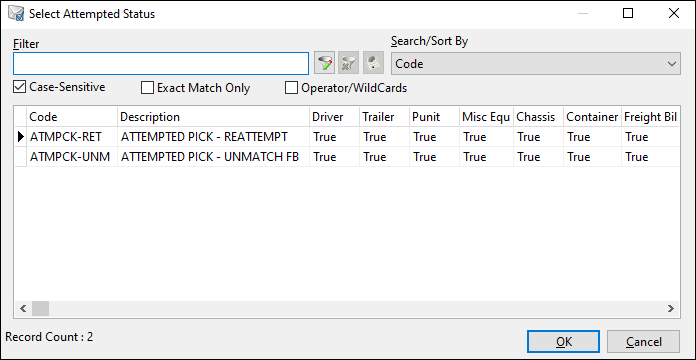
Task: Click the Punit value True for ATMPCK-UNM
Action: point(435,157)
